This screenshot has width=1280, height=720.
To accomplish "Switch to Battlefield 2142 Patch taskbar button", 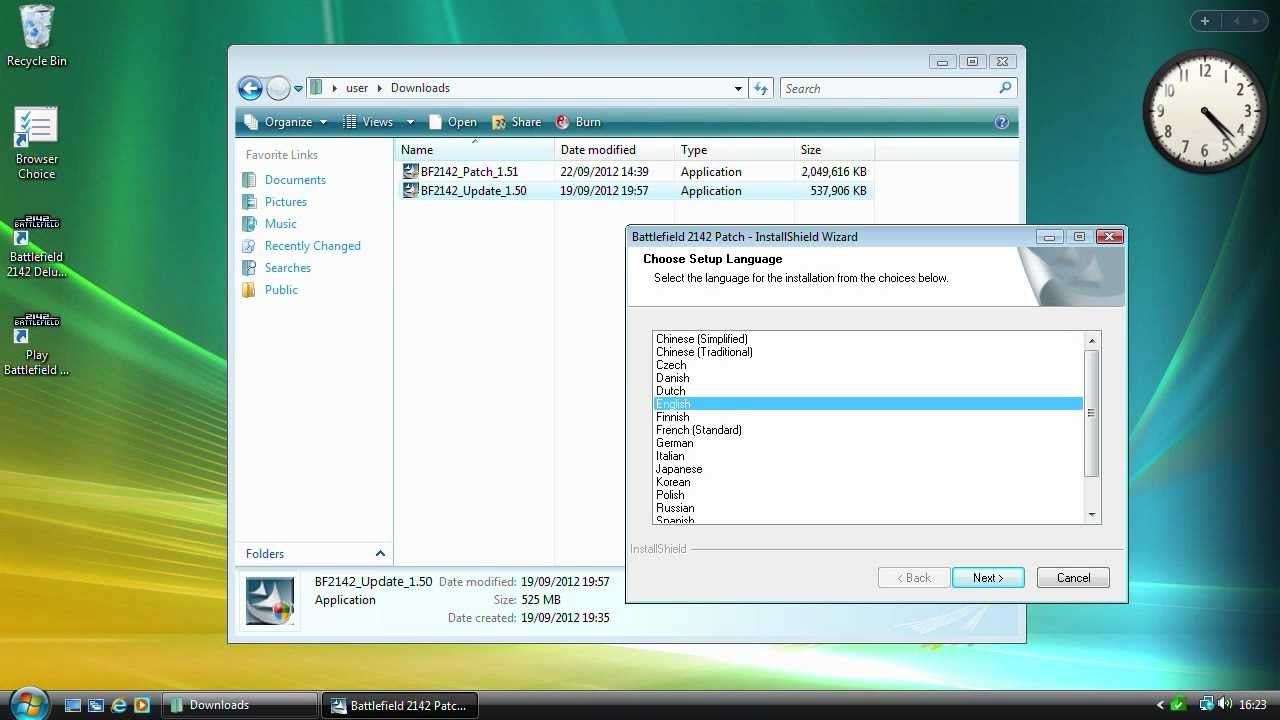I will click(400, 705).
